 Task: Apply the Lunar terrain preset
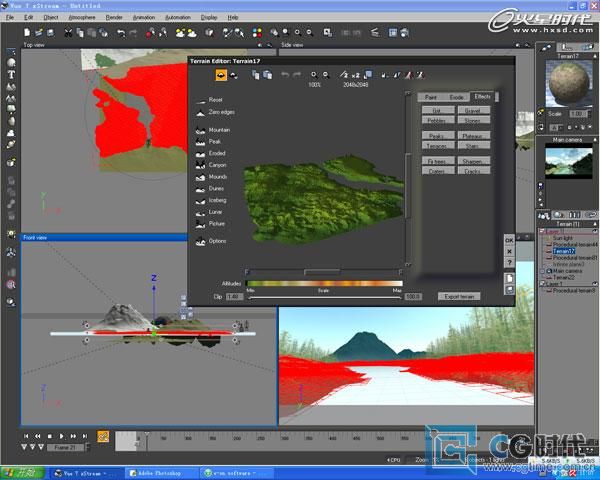209,212
